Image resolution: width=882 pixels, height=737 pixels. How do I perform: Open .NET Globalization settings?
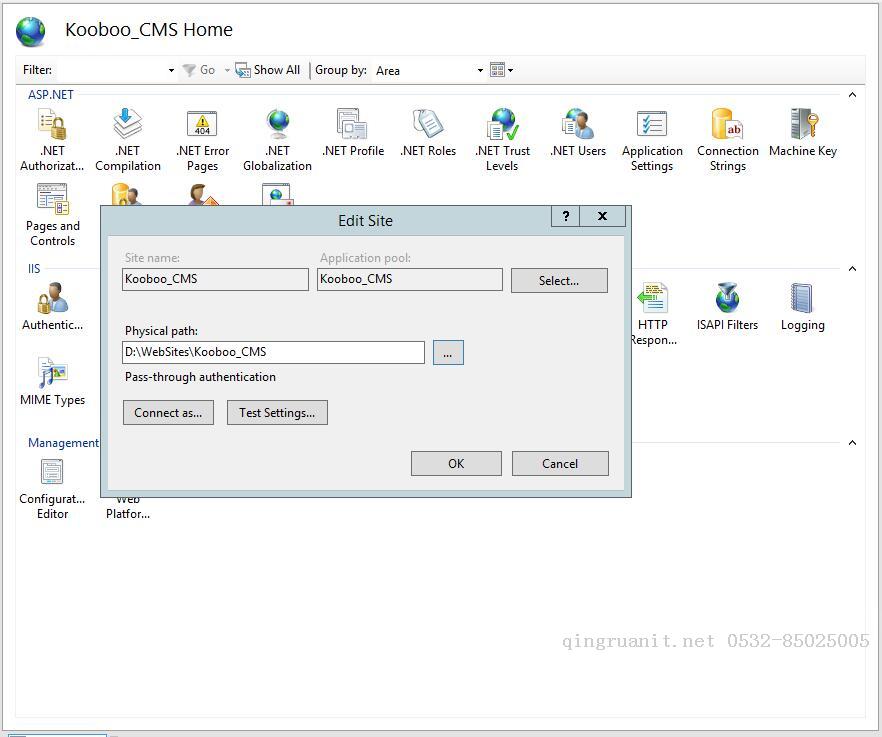point(277,140)
